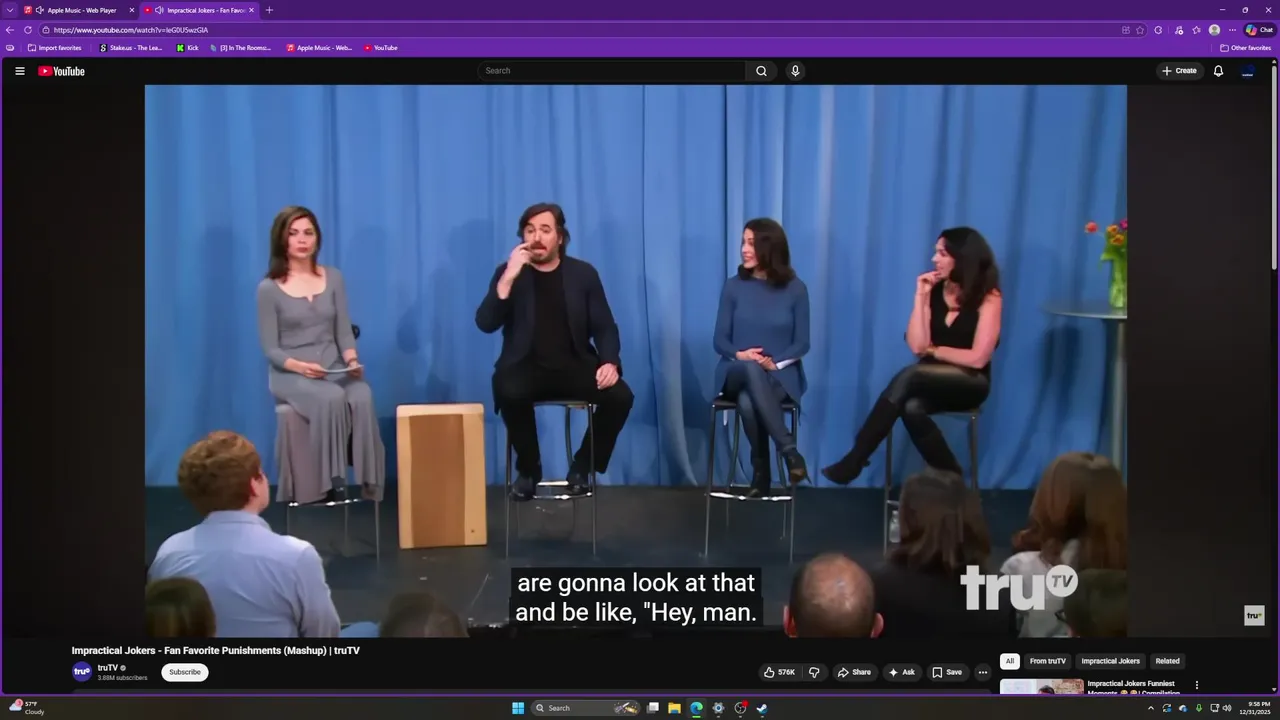Click the magnifier search button

coord(761,71)
